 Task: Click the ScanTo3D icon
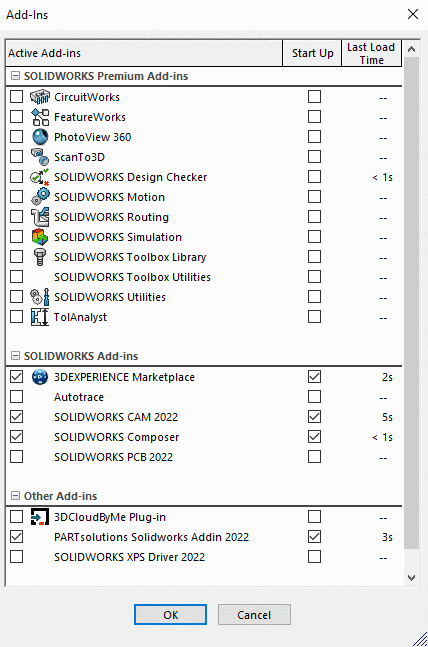pyautogui.click(x=40, y=157)
